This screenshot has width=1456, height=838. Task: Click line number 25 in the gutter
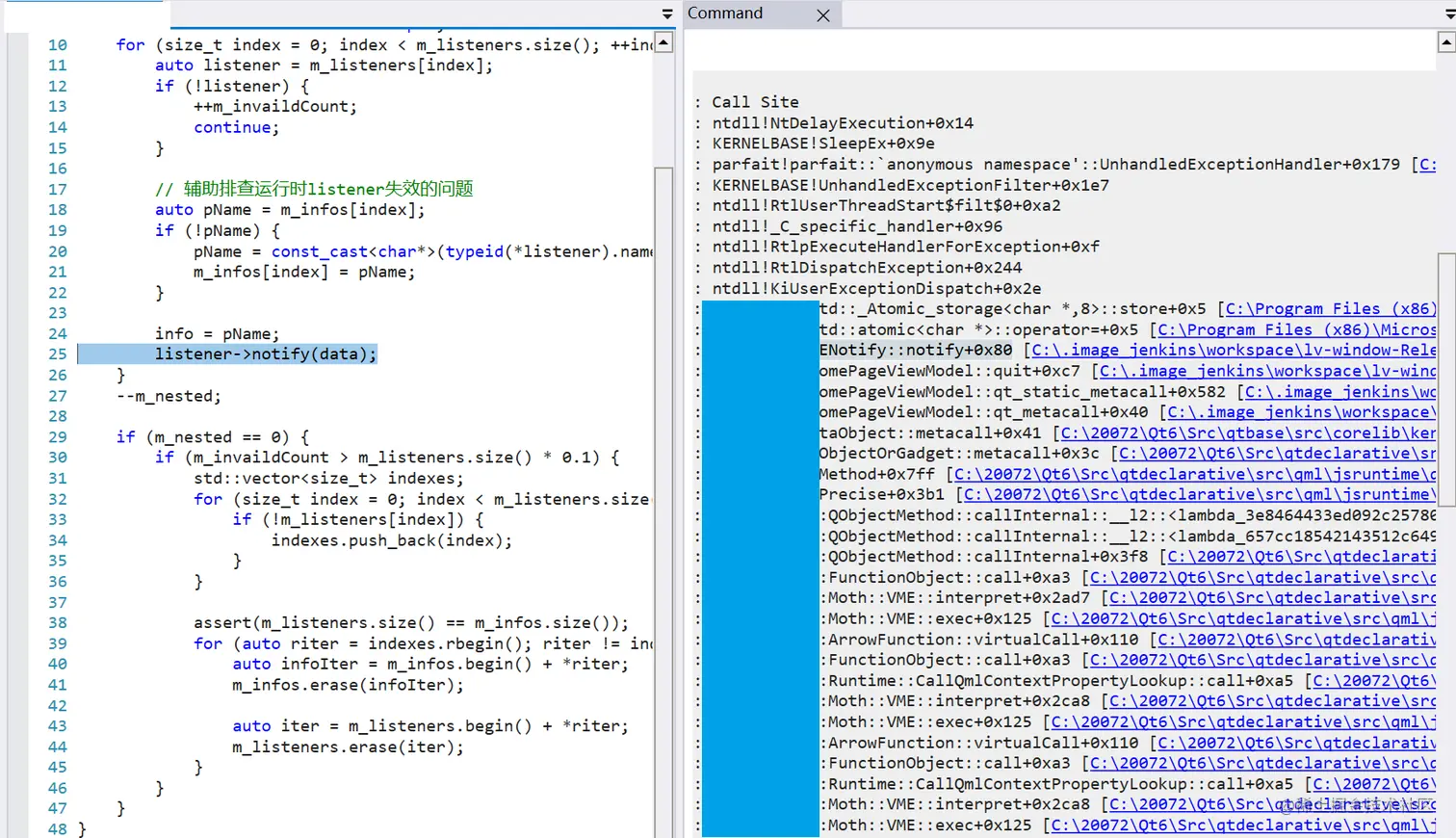coord(58,354)
